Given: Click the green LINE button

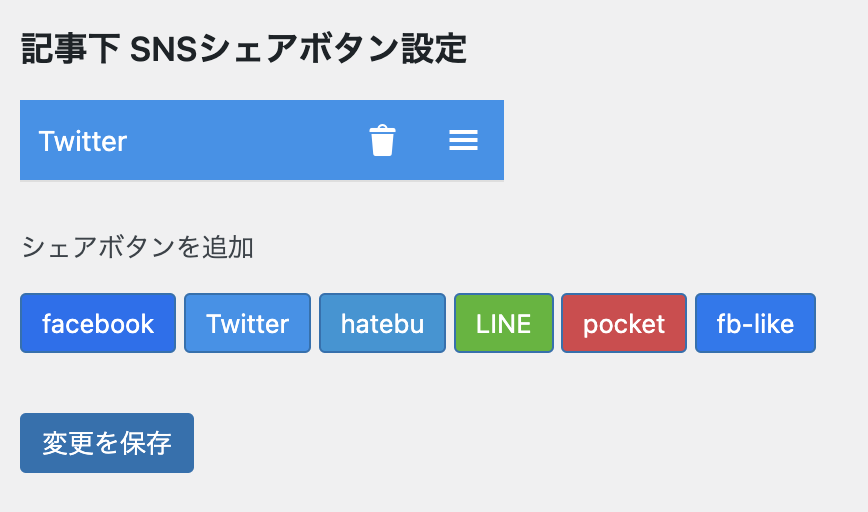Looking at the screenshot, I should click(x=503, y=323).
